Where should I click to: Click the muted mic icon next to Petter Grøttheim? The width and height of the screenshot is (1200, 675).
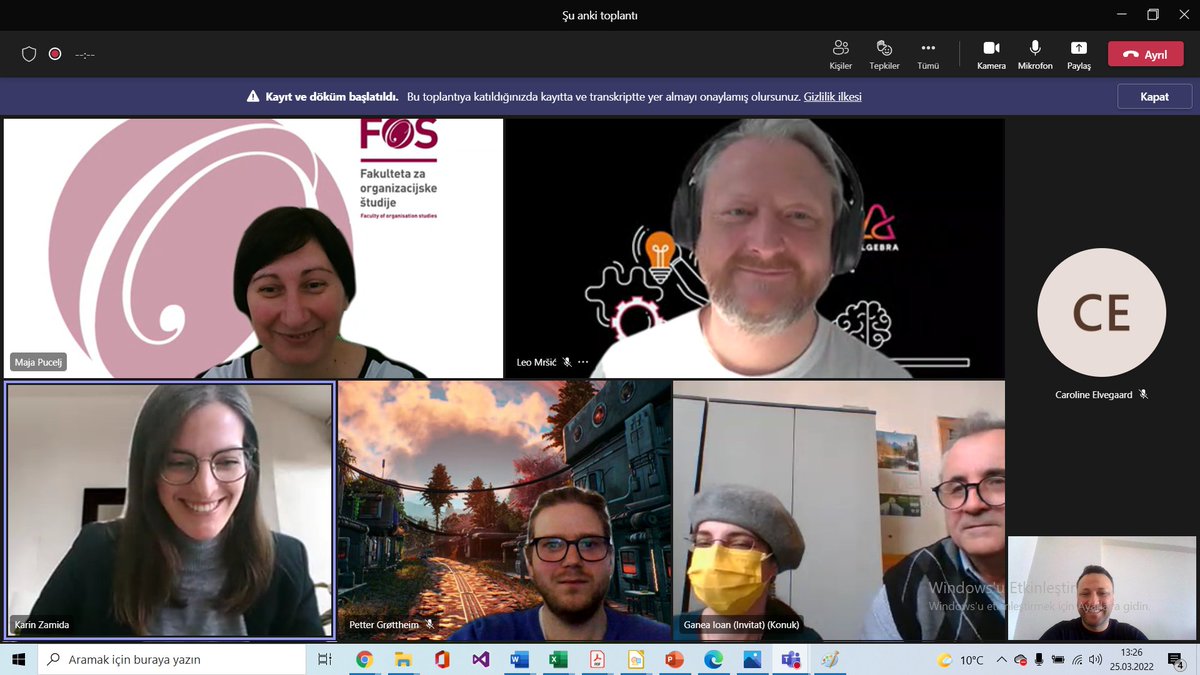429,625
